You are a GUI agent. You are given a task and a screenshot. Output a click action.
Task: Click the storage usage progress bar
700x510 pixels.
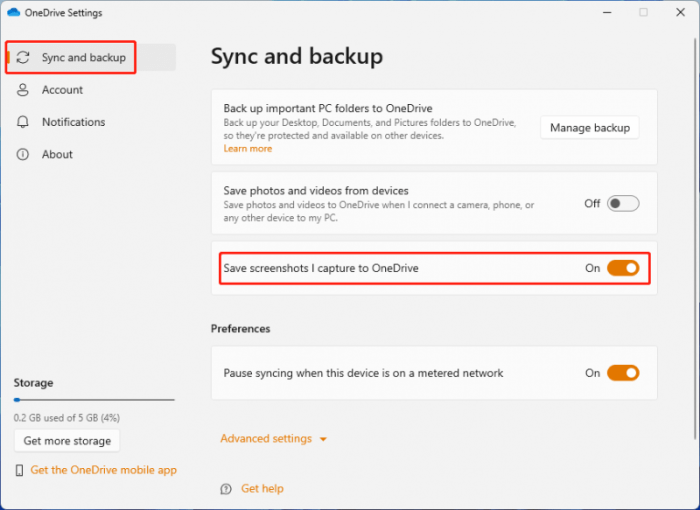[x=94, y=400]
